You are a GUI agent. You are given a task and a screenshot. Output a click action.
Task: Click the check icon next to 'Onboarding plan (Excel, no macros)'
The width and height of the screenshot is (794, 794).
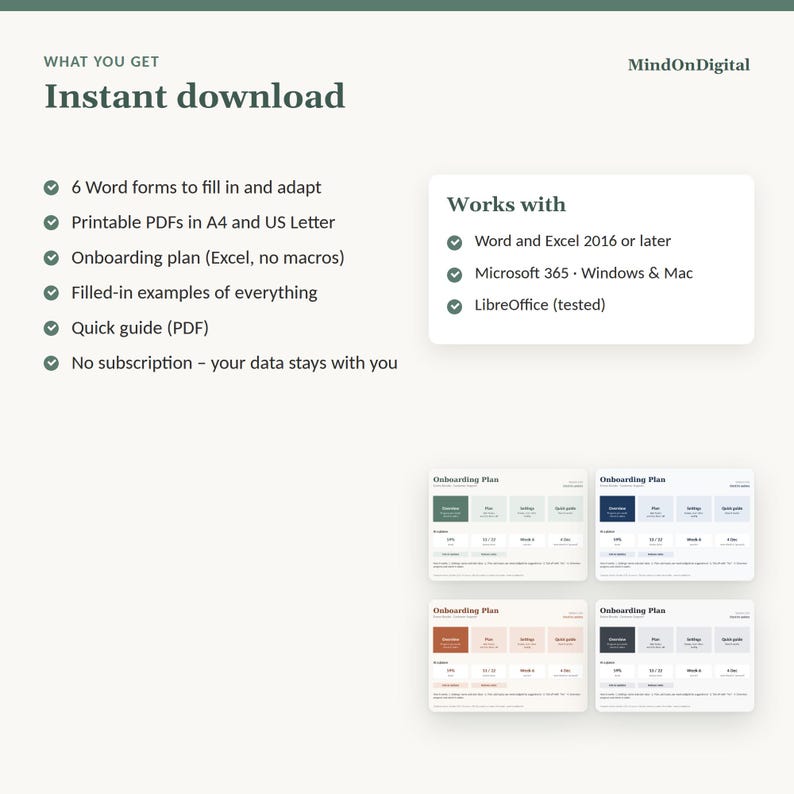51,258
